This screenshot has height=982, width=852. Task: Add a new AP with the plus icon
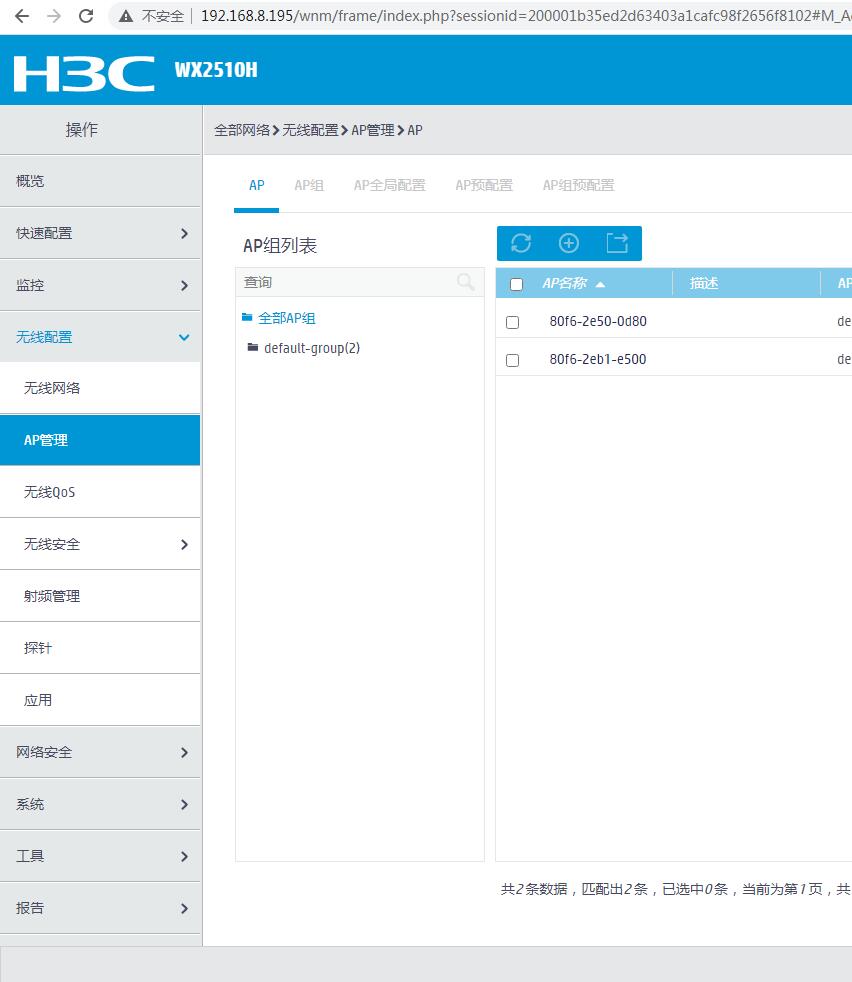coord(569,243)
